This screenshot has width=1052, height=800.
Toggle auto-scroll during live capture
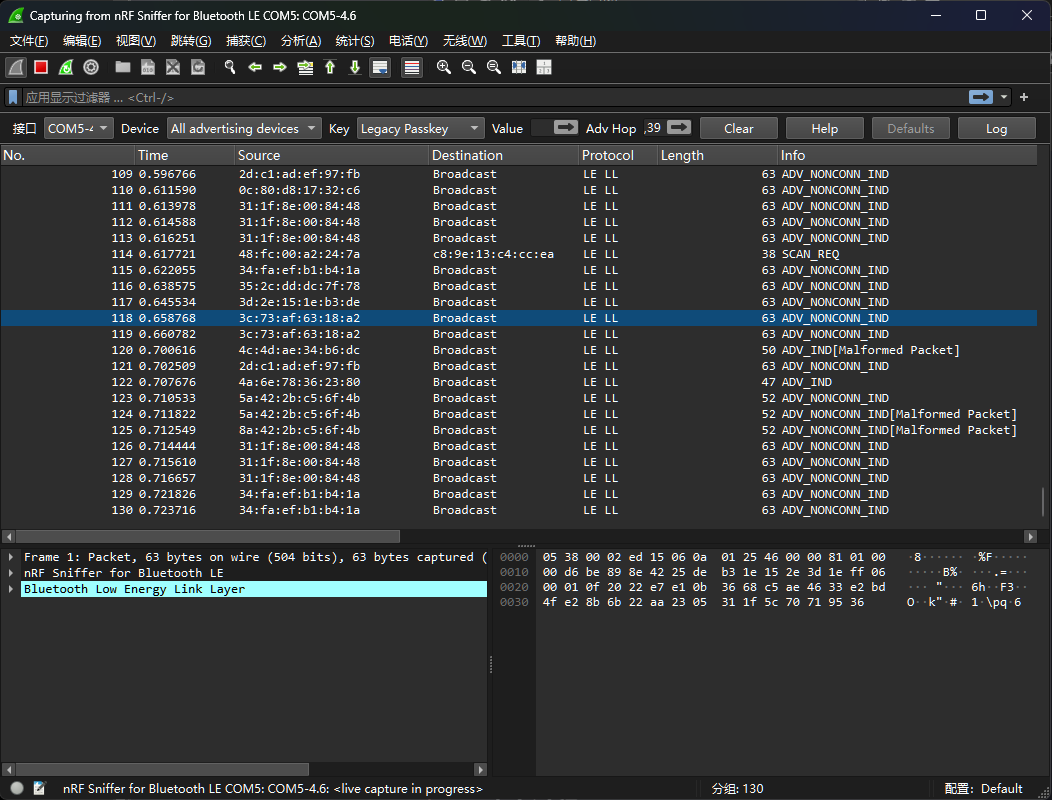coord(380,67)
